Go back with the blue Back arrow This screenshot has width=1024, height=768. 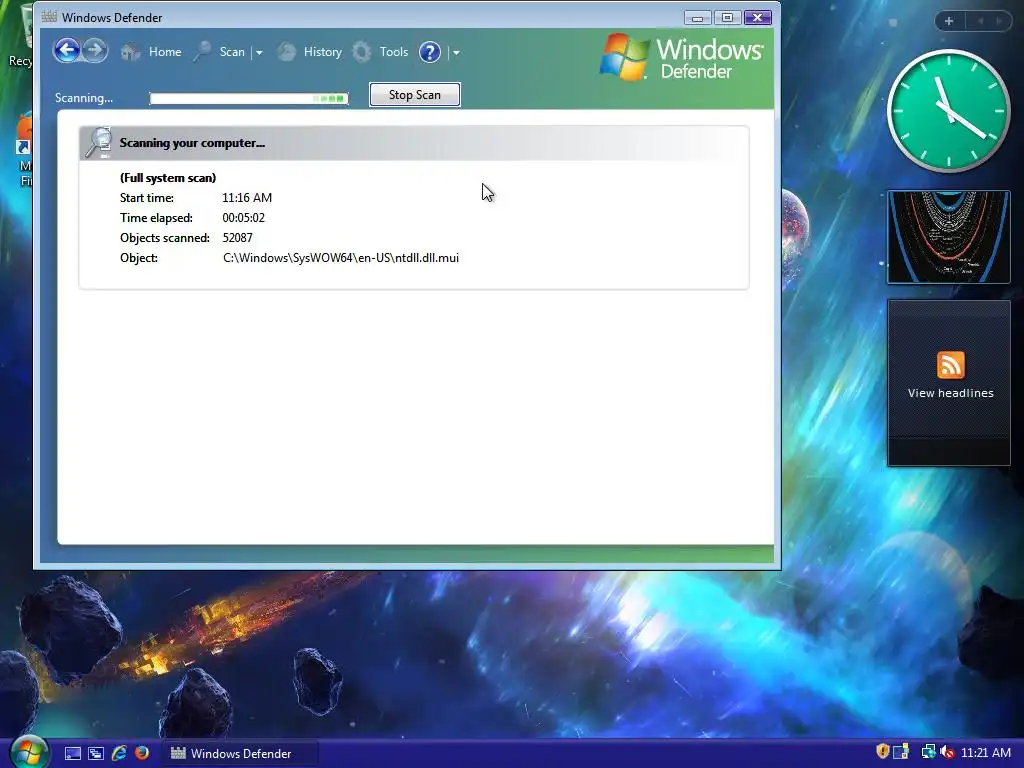click(67, 50)
